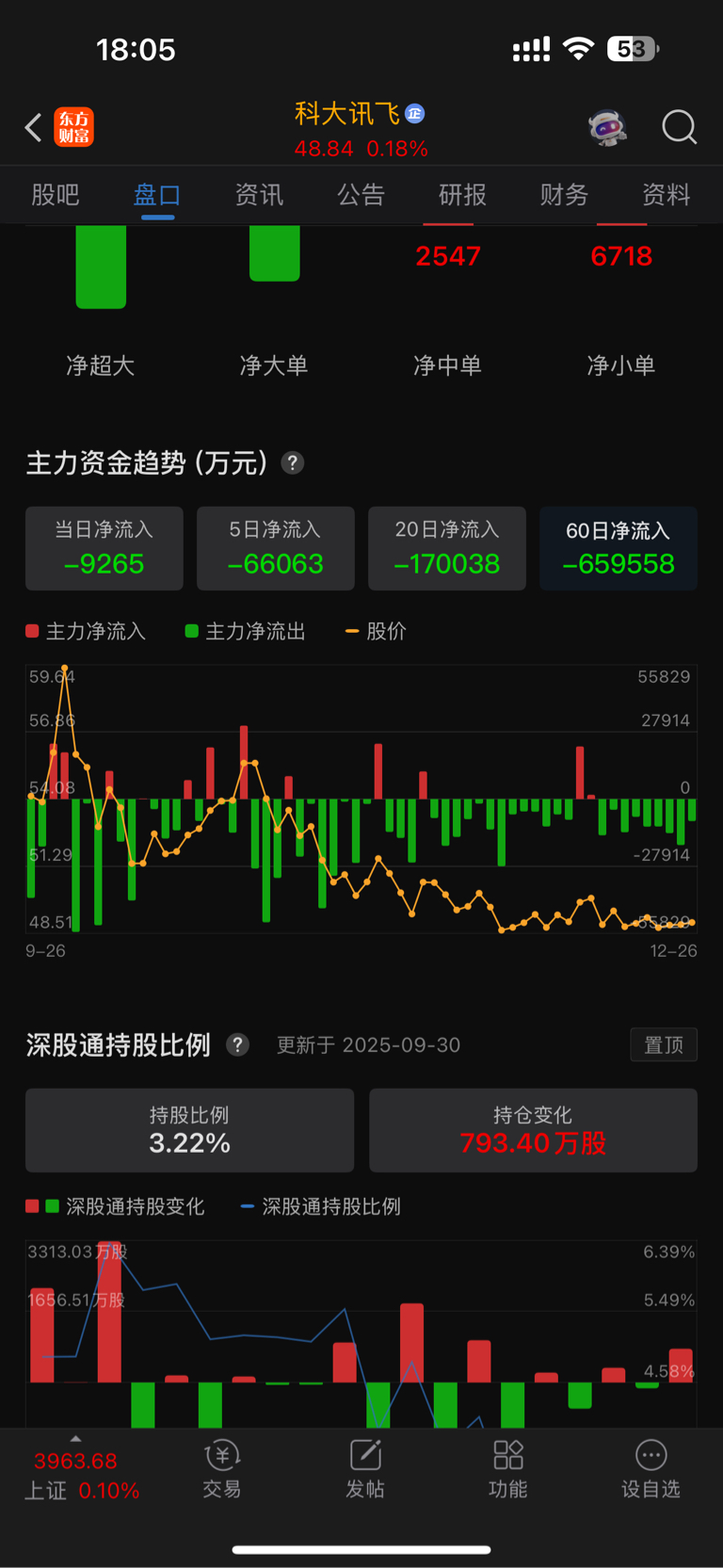
Task: Tap the 科大讯飞 stock title
Action: tap(347, 114)
